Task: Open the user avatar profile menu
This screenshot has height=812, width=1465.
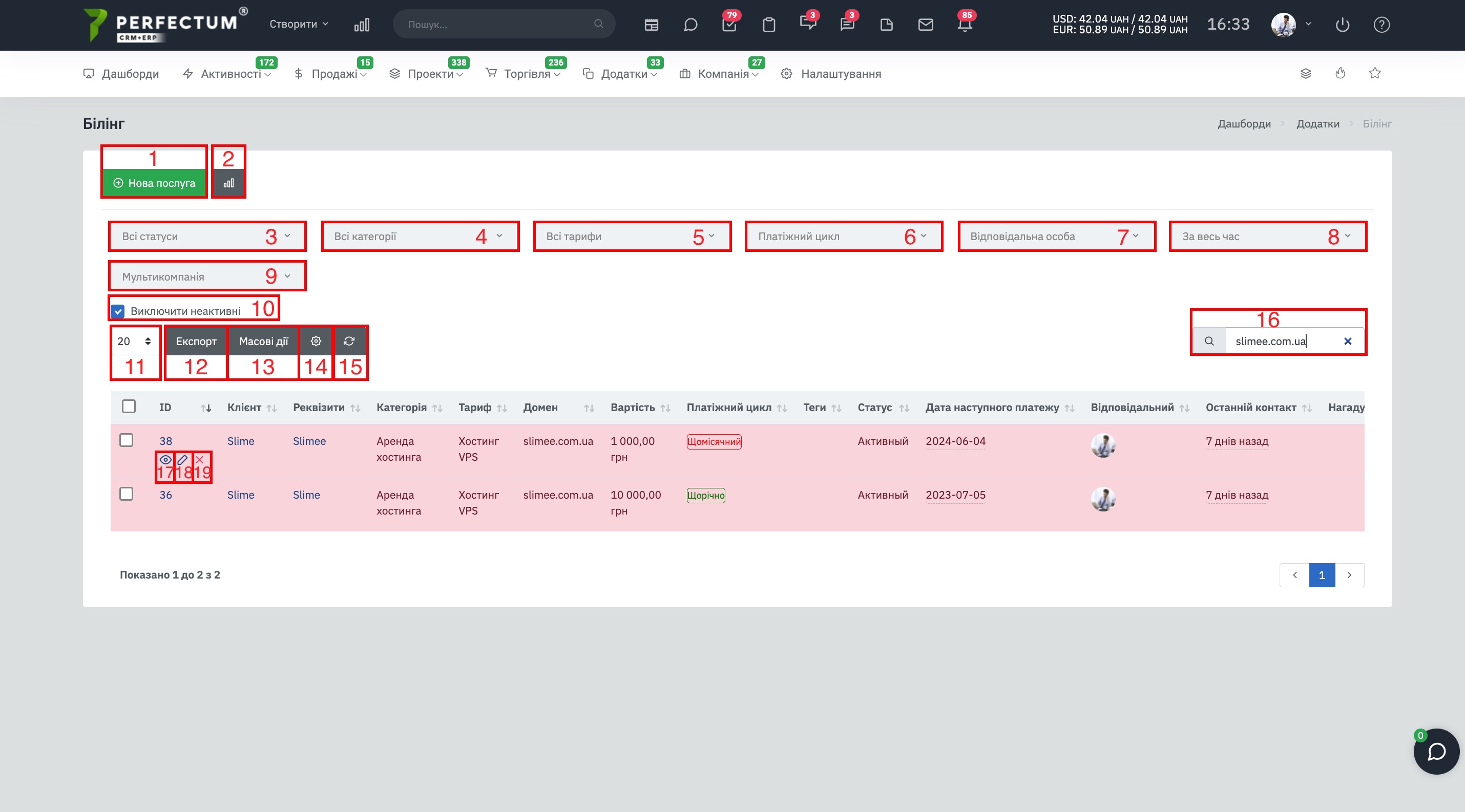Action: pyautogui.click(x=1284, y=25)
